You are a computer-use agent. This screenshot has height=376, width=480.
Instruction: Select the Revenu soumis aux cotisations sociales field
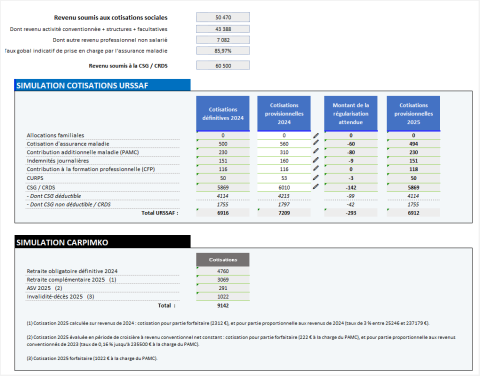point(223,17)
